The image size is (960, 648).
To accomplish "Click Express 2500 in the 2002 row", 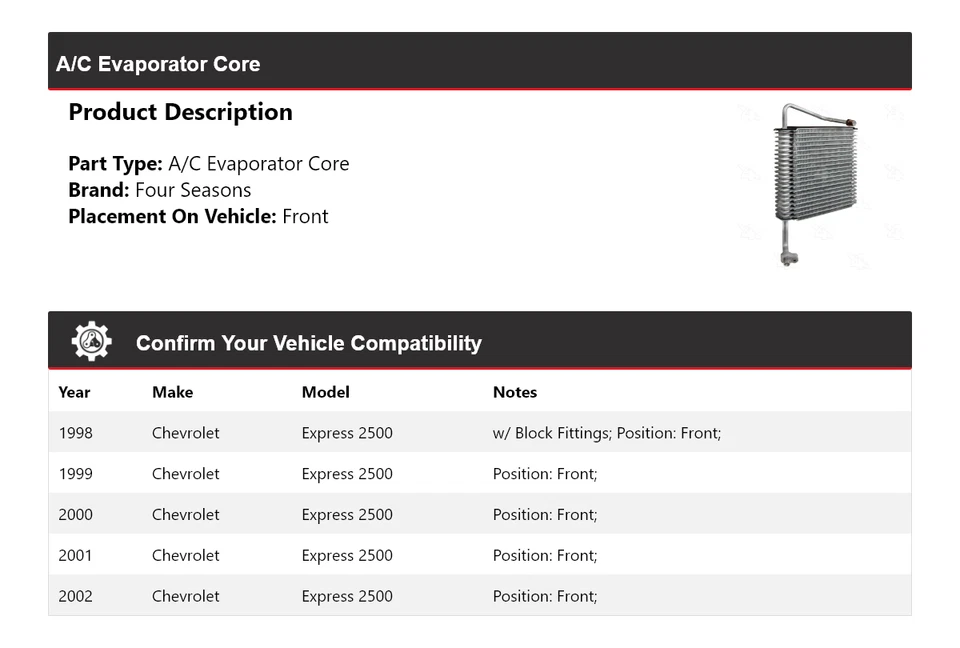I will click(347, 596).
